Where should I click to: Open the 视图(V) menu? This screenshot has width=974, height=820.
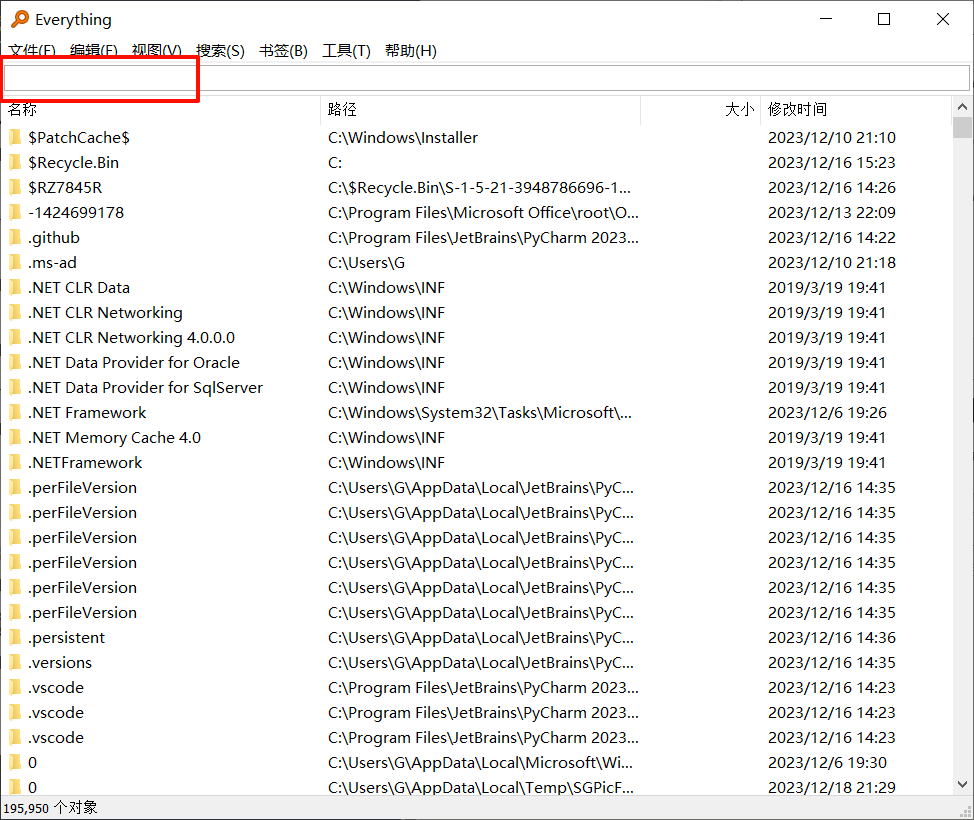click(x=157, y=51)
